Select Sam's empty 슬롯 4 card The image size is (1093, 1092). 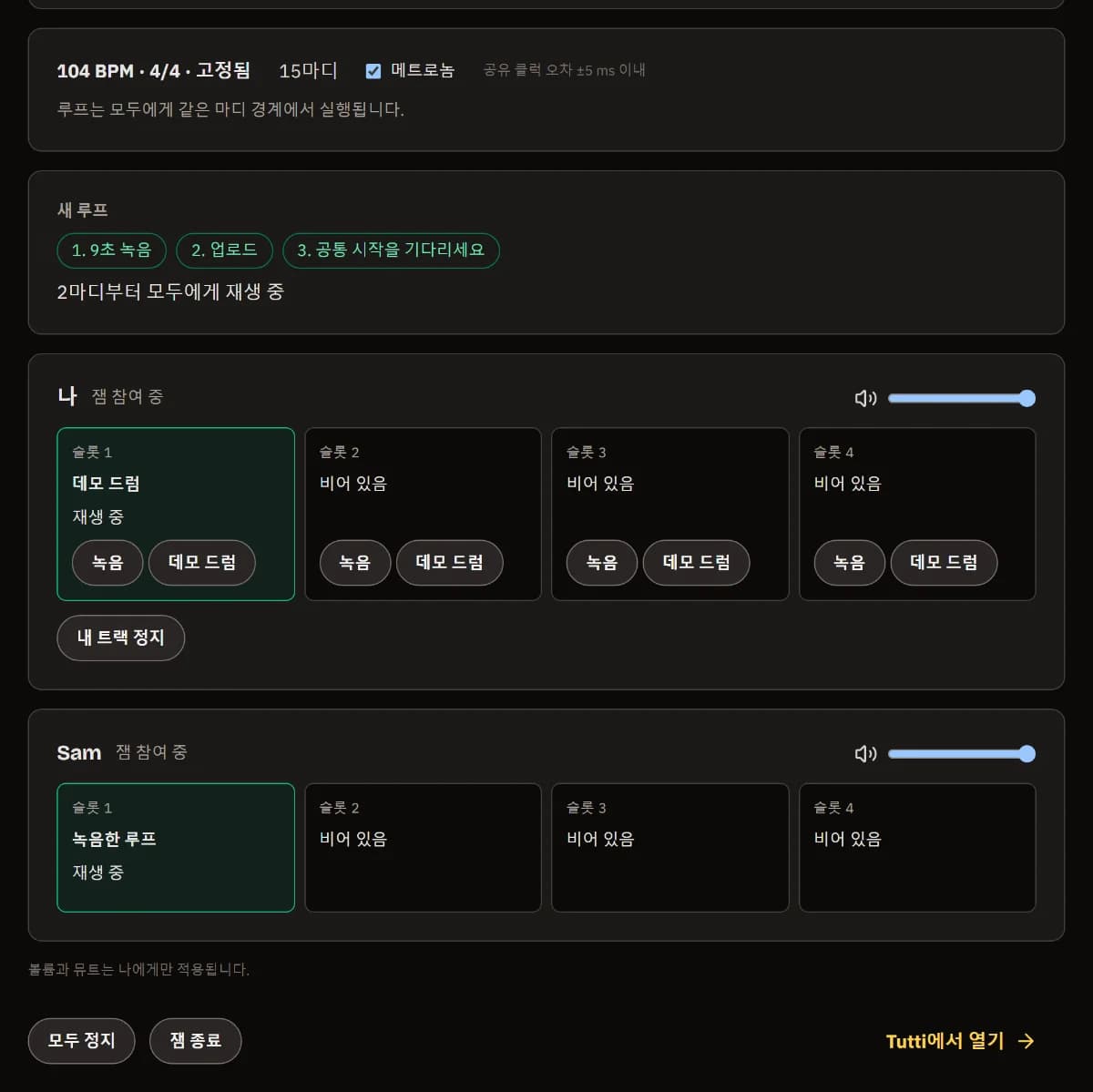pyautogui.click(x=917, y=848)
